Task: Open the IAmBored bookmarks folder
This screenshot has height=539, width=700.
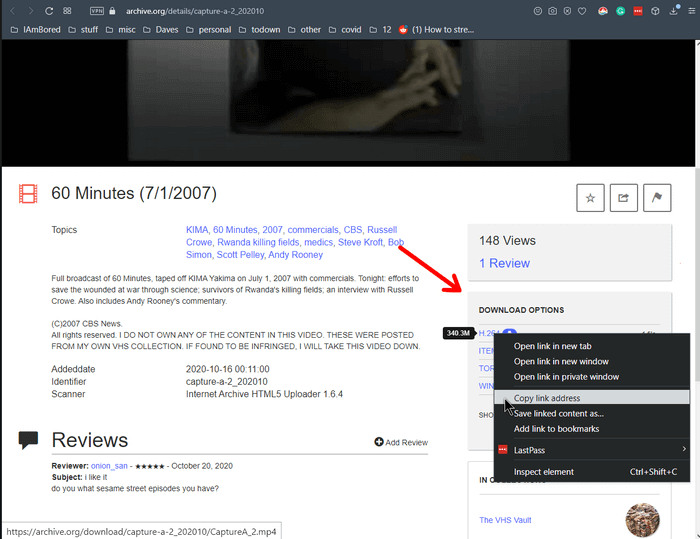Action: click(35, 30)
